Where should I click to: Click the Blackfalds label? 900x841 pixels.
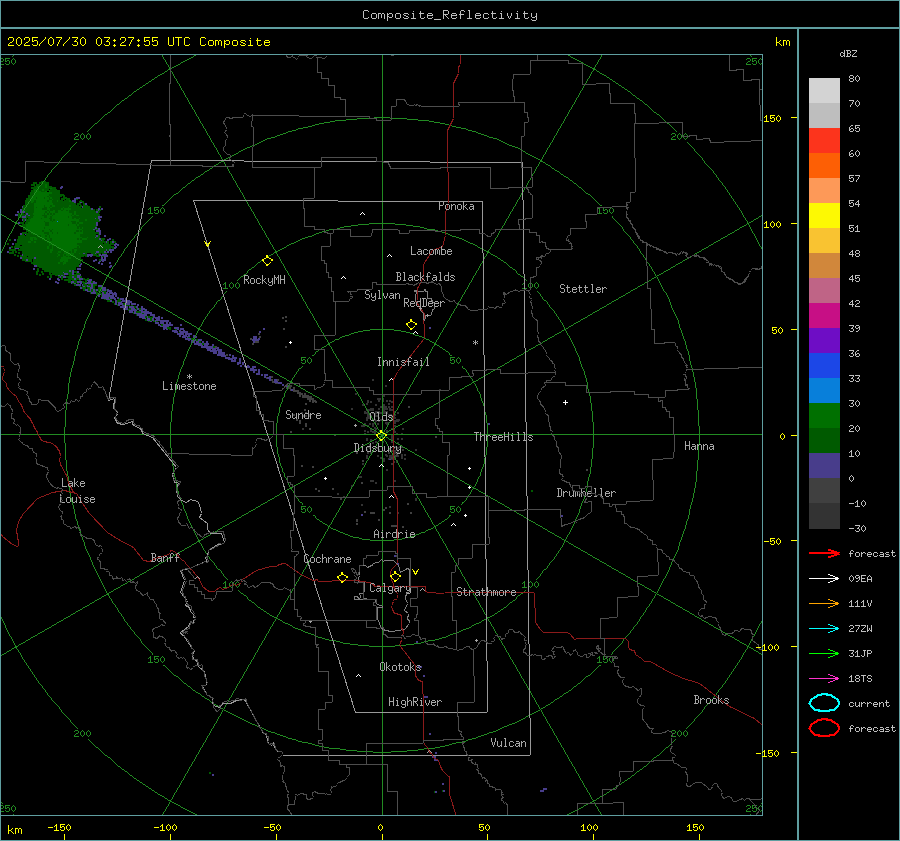425,277
